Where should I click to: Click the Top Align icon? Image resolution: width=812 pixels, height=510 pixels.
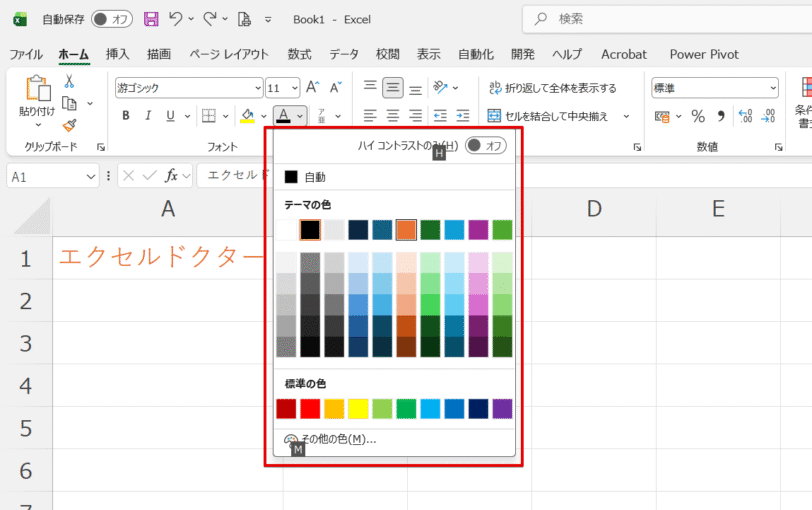370,86
